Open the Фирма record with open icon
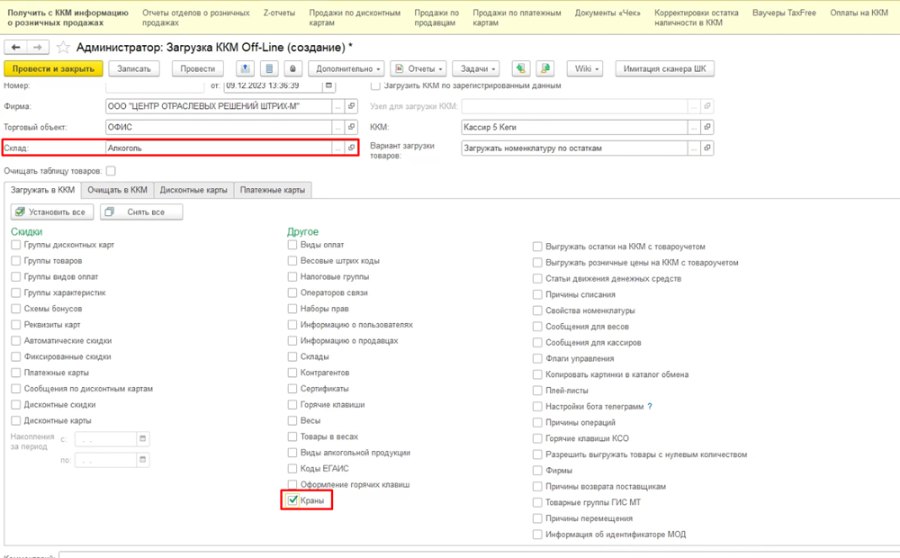 click(351, 106)
